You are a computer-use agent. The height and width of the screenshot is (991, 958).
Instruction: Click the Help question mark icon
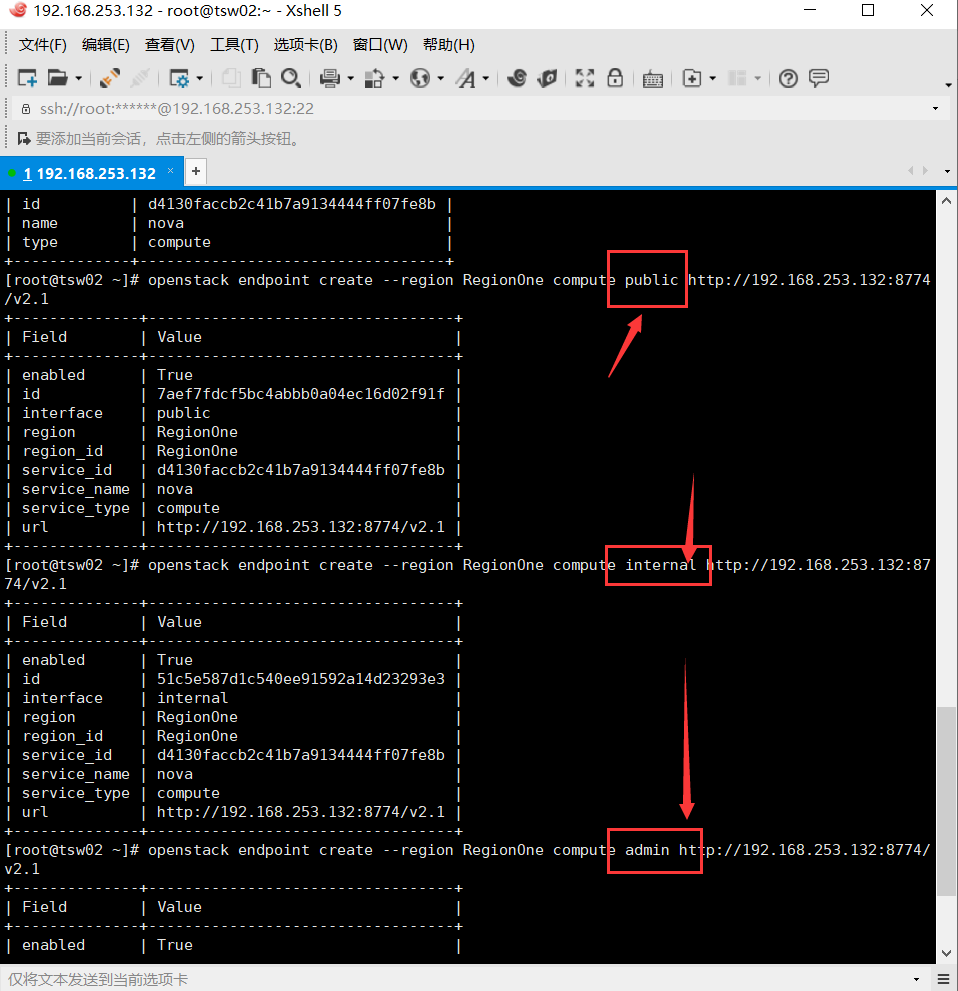788,78
